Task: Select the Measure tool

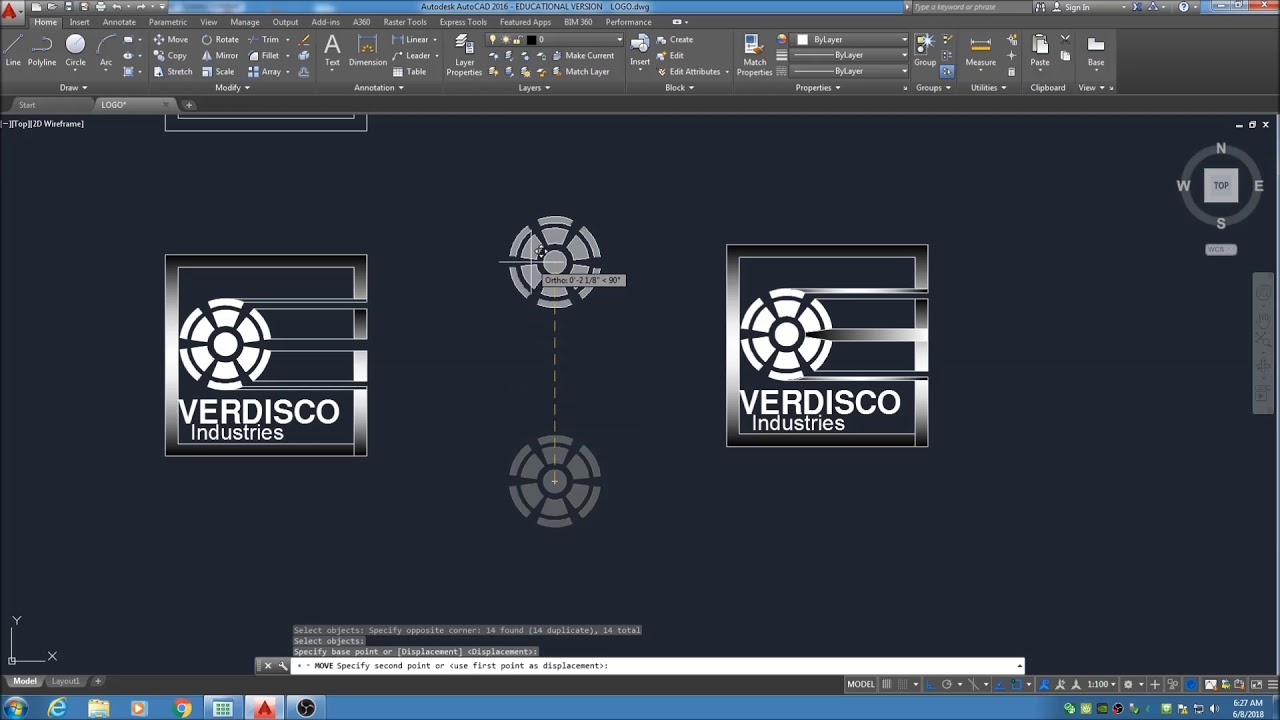Action: pyautogui.click(x=980, y=50)
